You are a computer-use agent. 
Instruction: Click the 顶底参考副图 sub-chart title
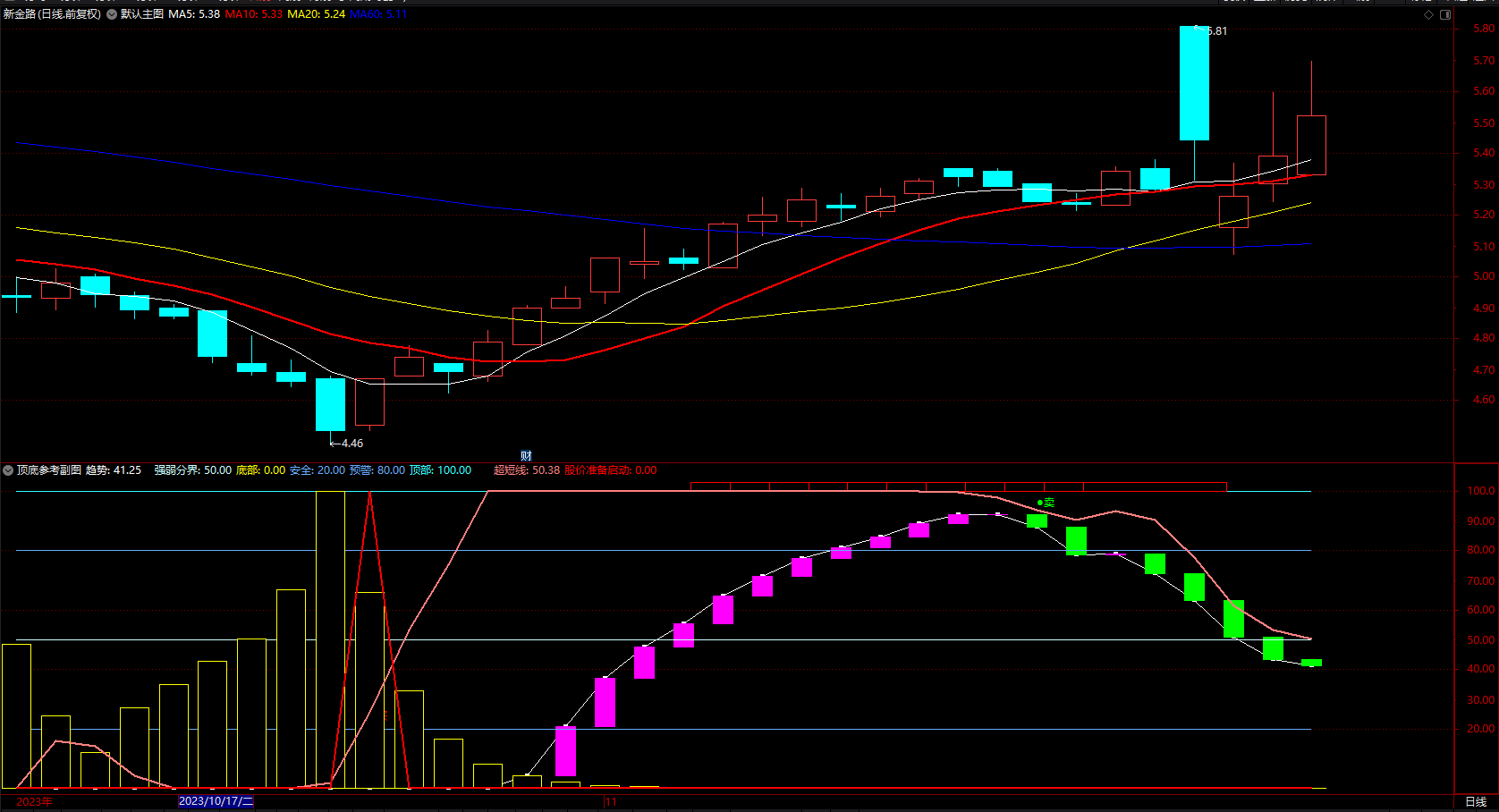point(49,470)
